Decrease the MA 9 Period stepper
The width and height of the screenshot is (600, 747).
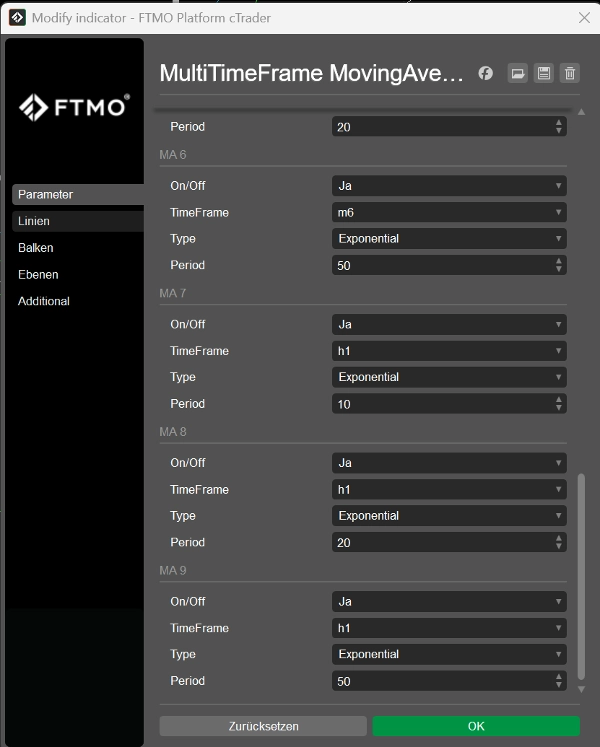click(559, 686)
